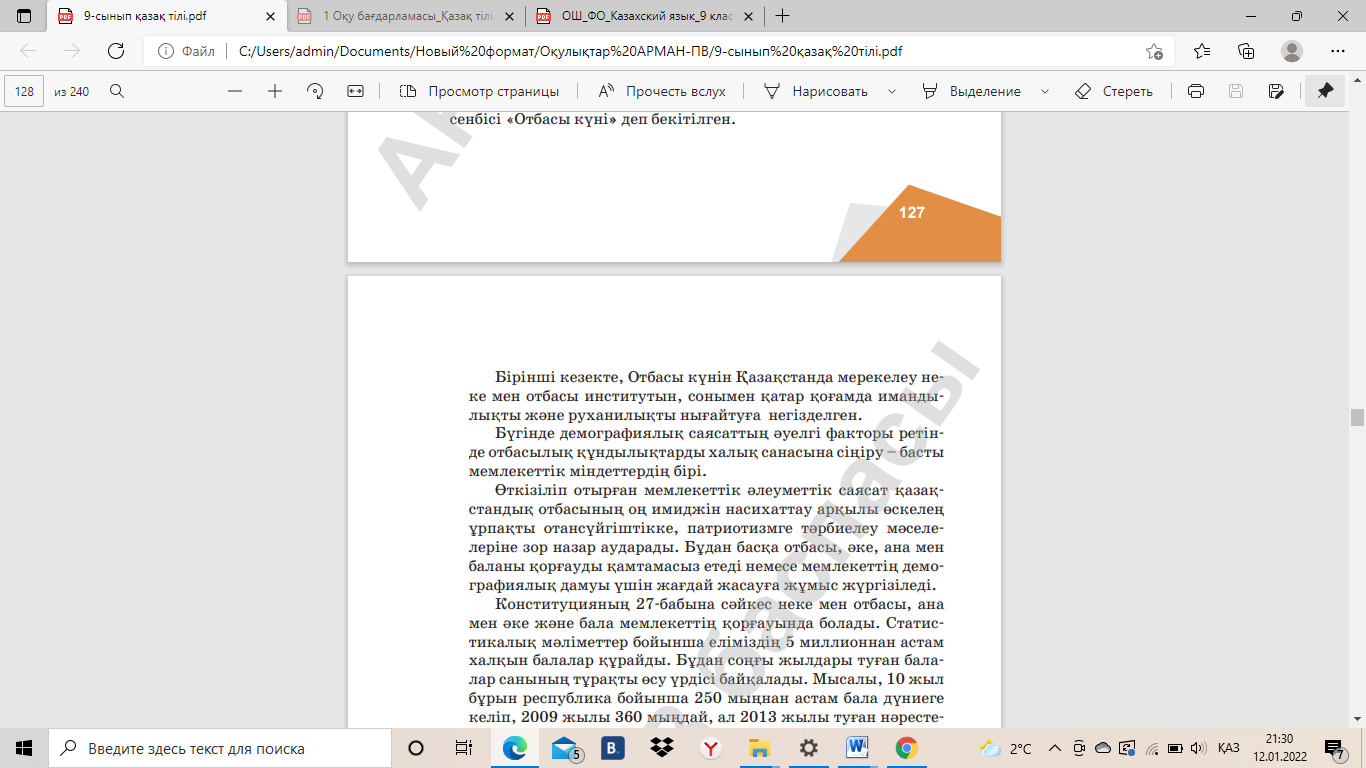This screenshot has width=1366, height=768.
Task: Click the taskbar search box
Action: [x=220, y=748]
